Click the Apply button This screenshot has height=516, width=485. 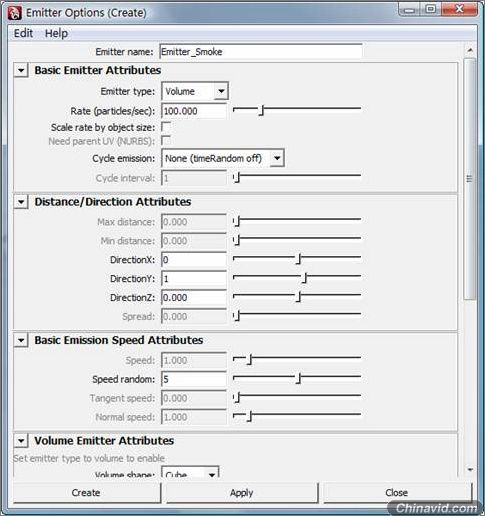point(242,493)
